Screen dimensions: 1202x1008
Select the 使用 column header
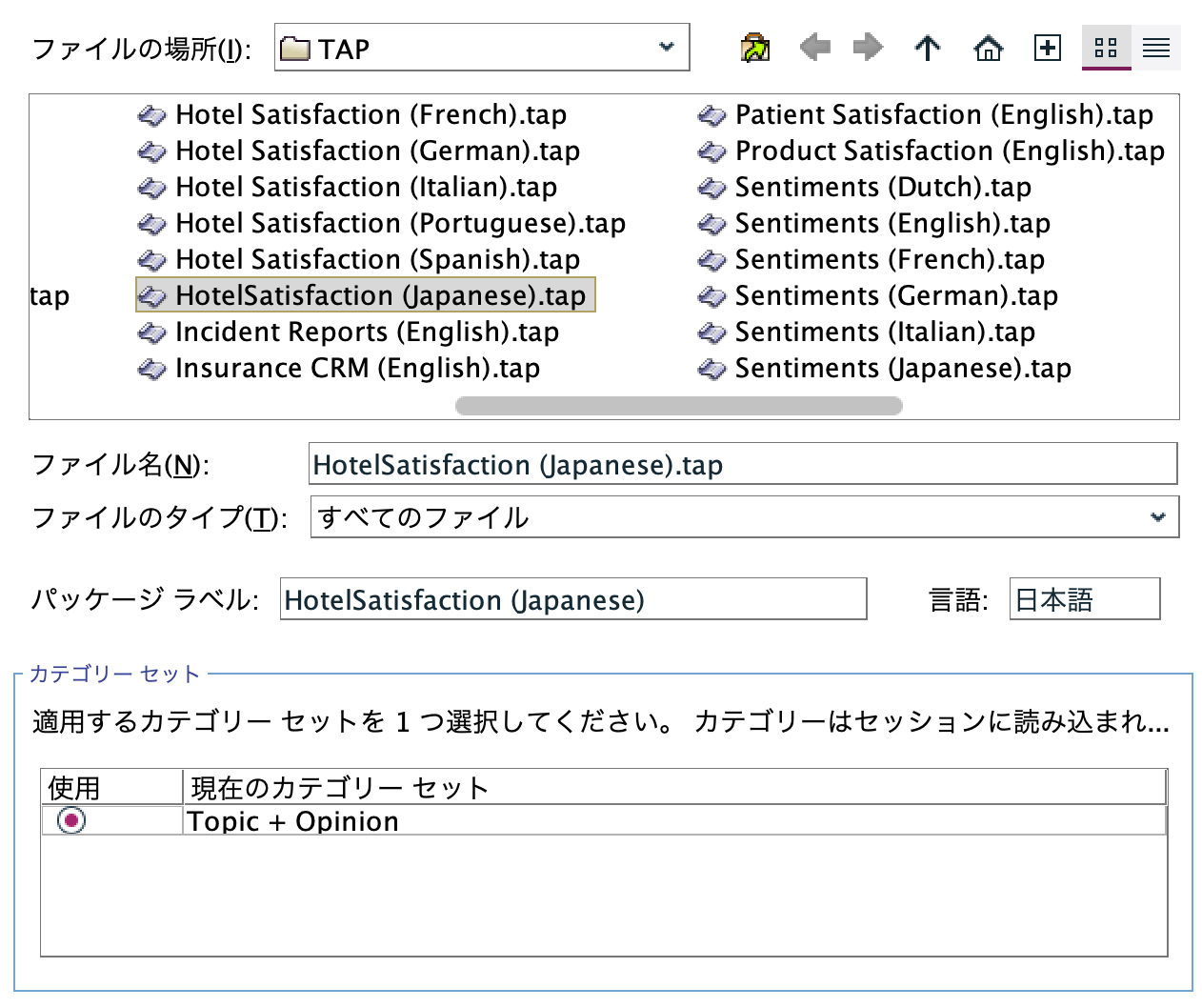click(x=110, y=787)
